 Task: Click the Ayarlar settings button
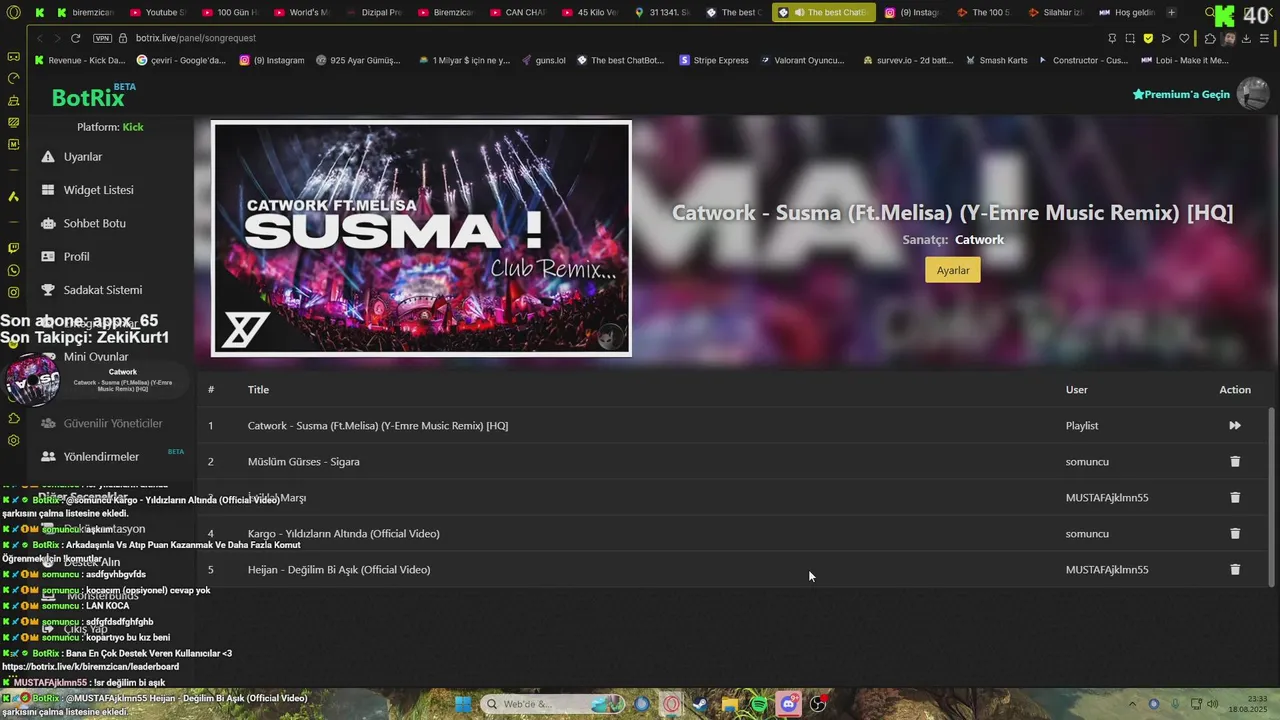pyautogui.click(x=953, y=270)
